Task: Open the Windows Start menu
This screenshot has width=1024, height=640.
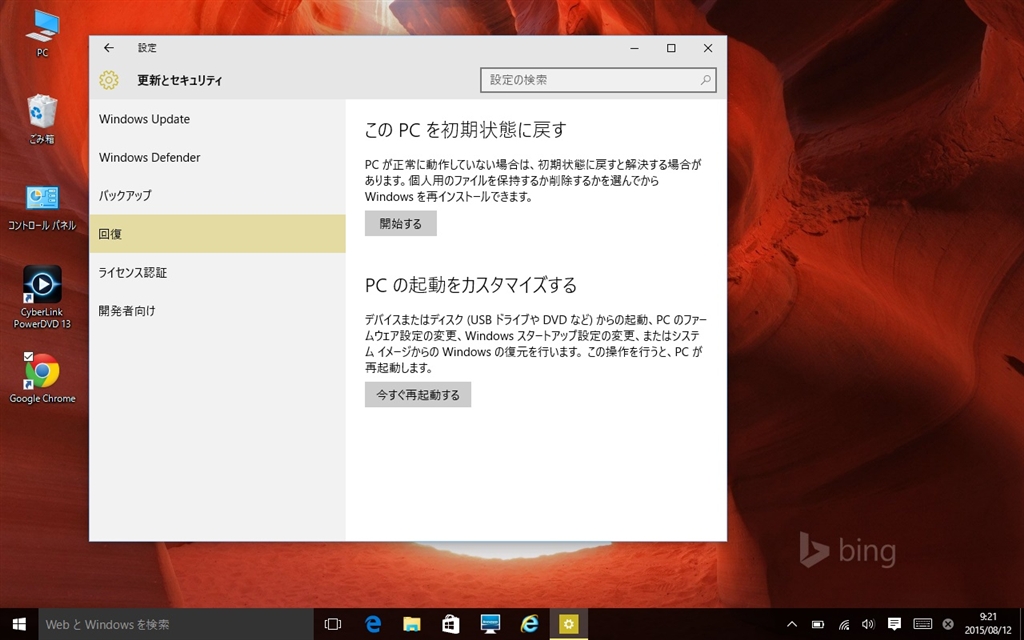Action: tap(19, 624)
